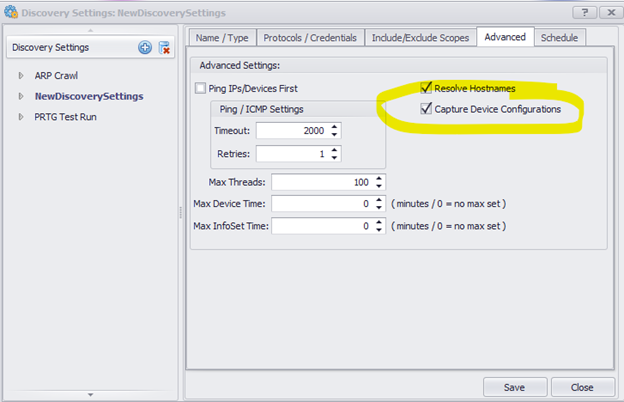Screen dimensions: 624x402
Task: Open the Schedule tab
Action: tap(559, 38)
